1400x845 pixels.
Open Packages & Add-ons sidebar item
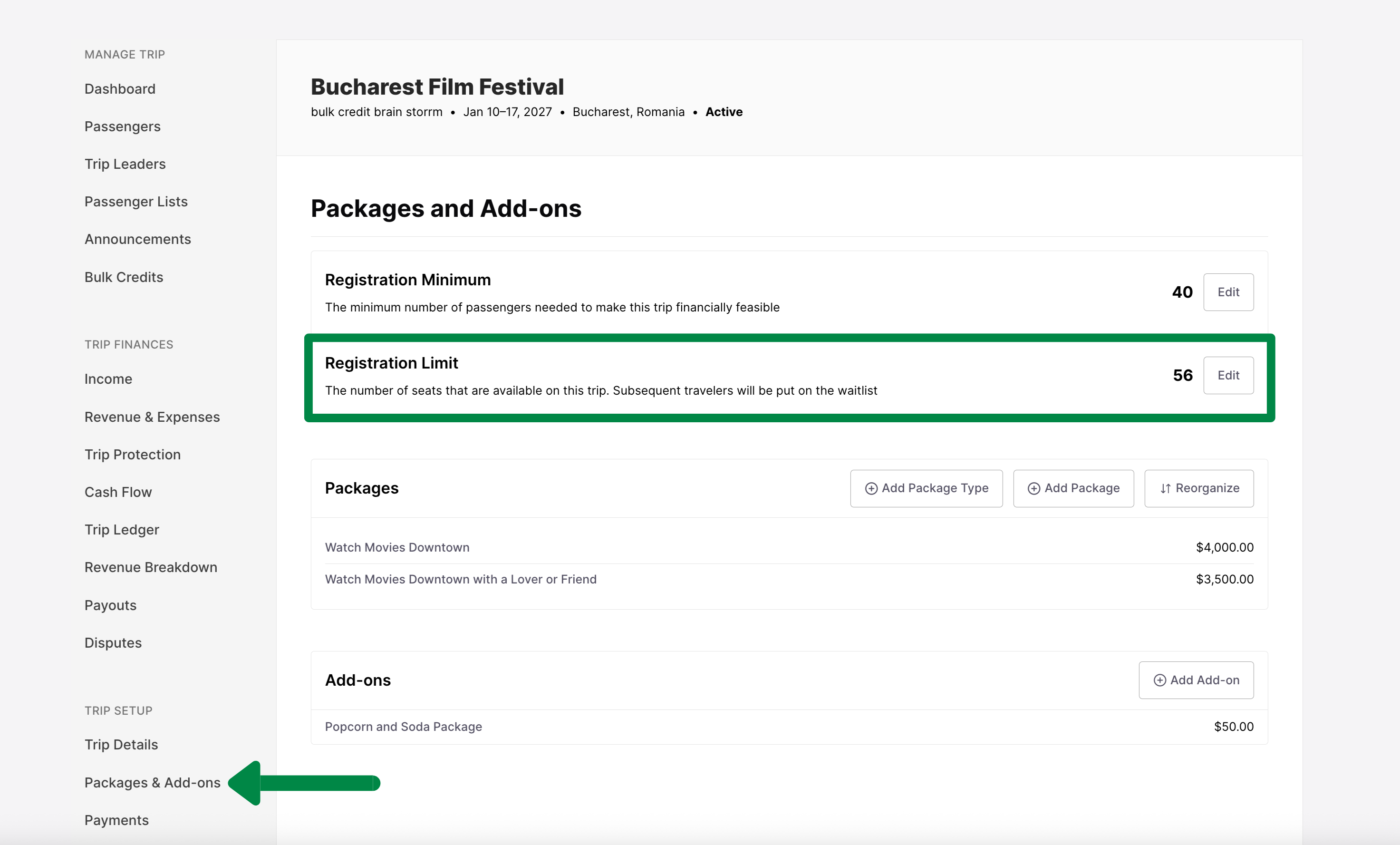152,782
